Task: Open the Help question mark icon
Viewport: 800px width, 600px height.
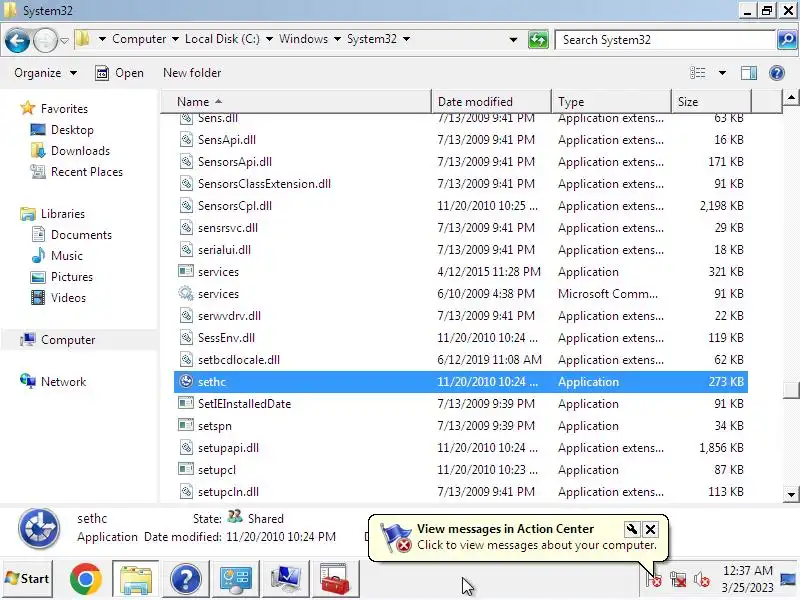Action: [x=777, y=73]
